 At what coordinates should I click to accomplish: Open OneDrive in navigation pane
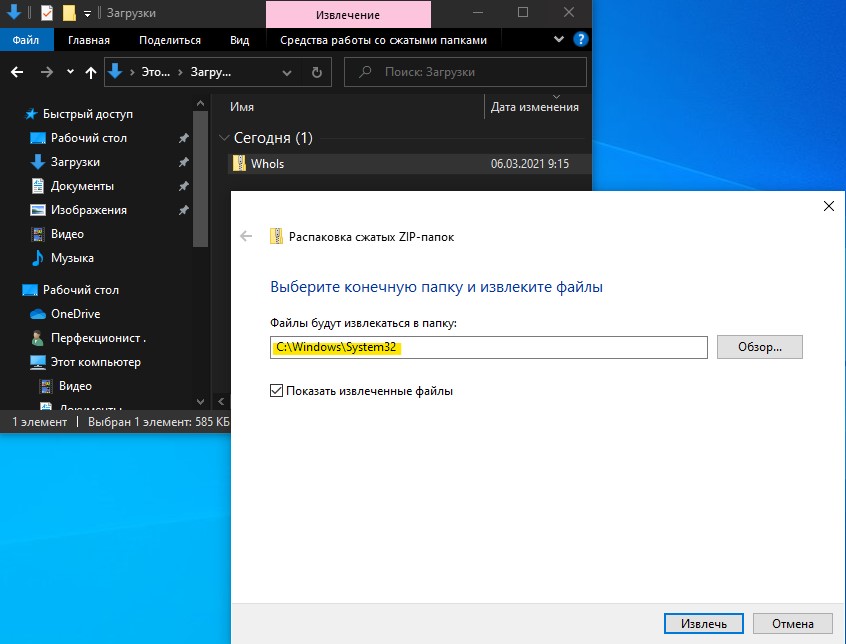tap(75, 314)
